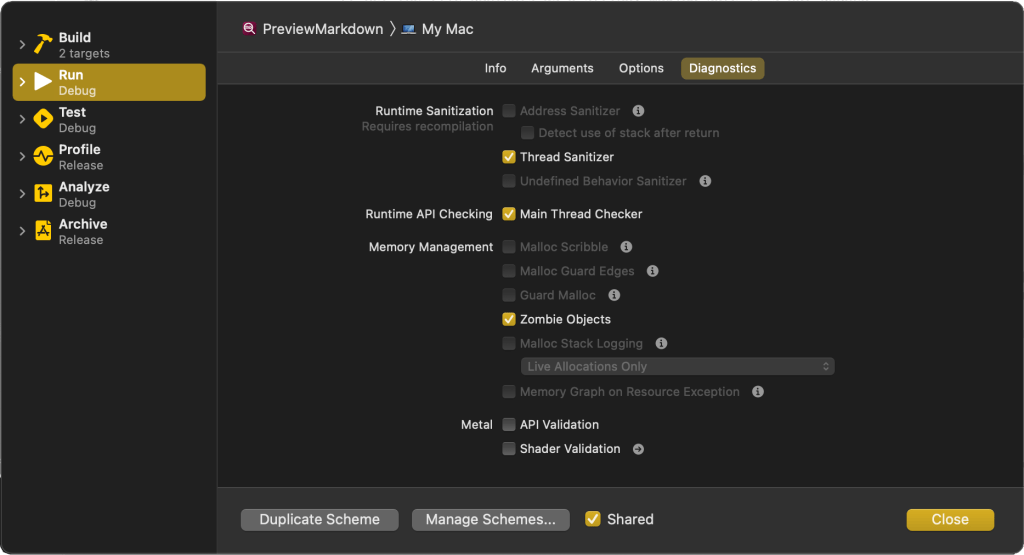Click the Duplicate Scheme button
Image resolution: width=1024 pixels, height=555 pixels.
pos(319,519)
